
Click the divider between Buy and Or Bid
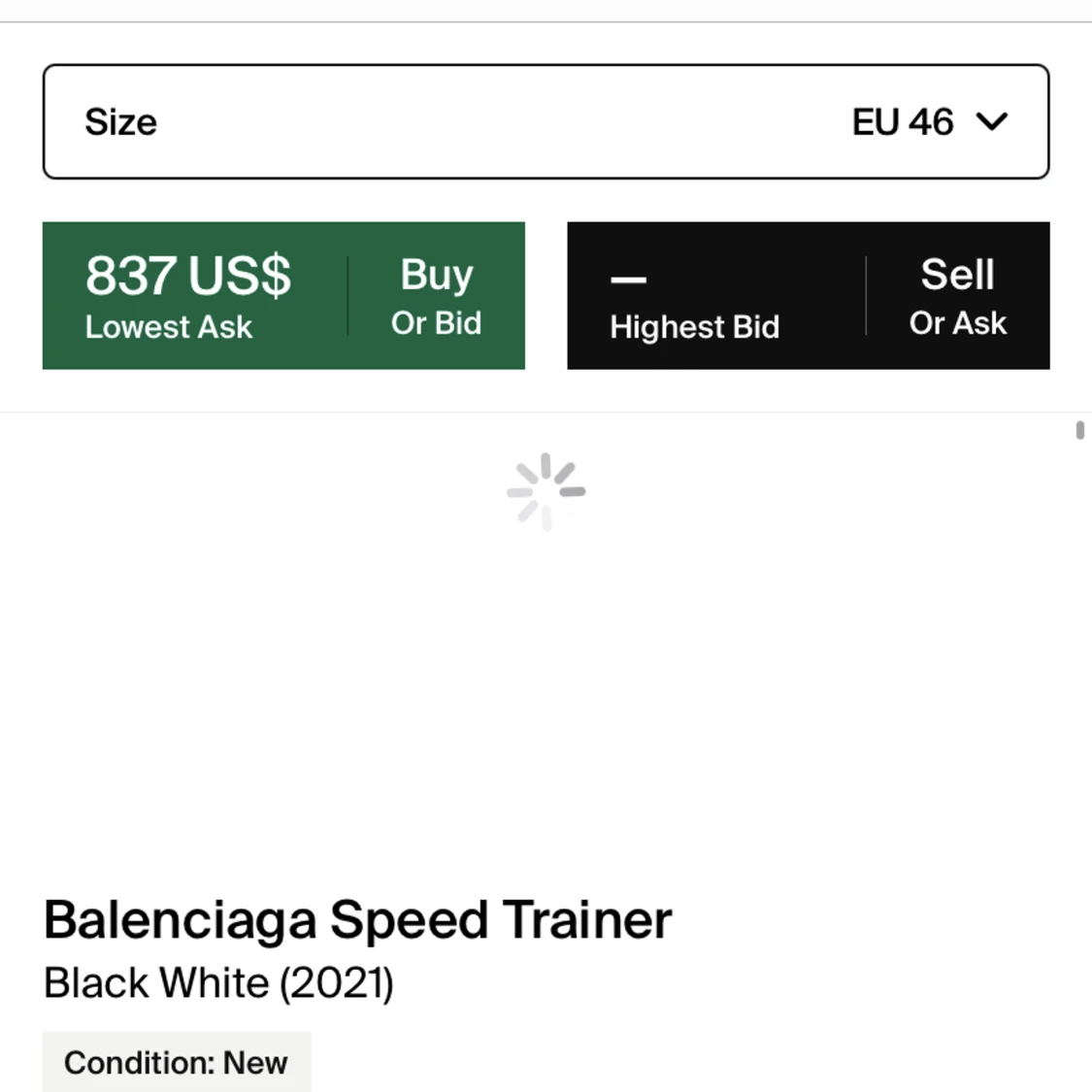tap(346, 295)
